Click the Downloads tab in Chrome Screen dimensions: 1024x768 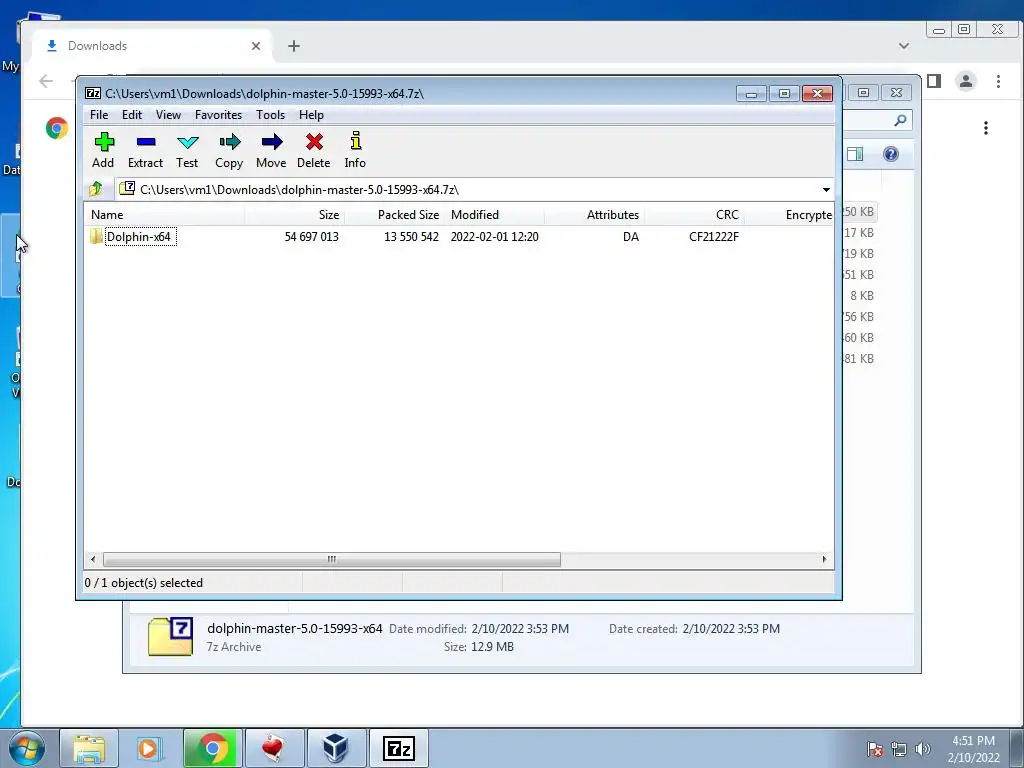(152, 46)
